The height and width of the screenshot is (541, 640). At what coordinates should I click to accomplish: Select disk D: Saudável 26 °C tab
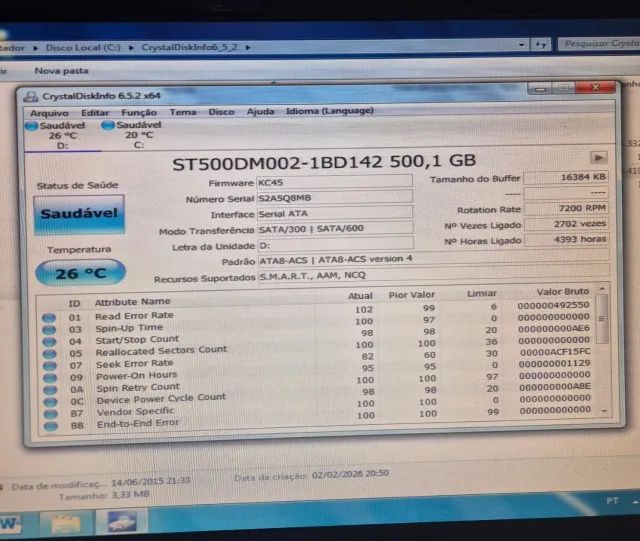pyautogui.click(x=61, y=136)
